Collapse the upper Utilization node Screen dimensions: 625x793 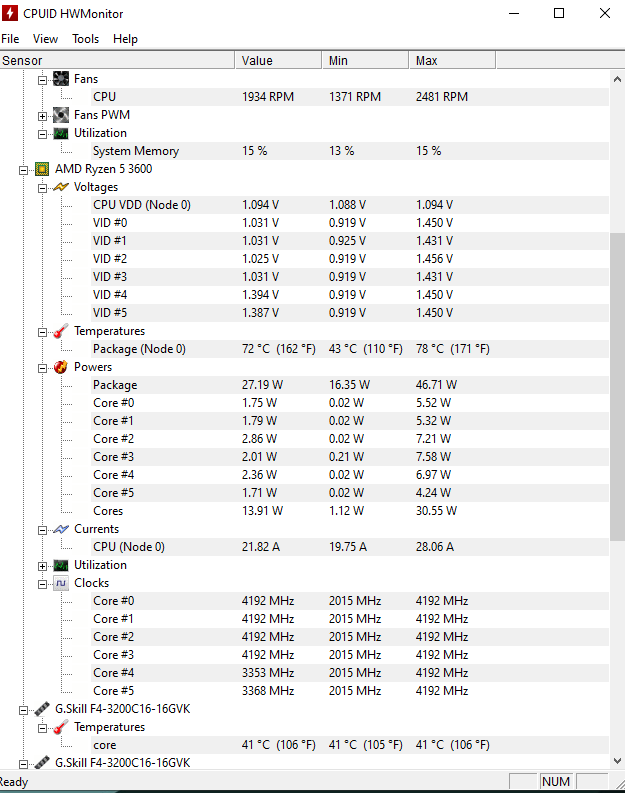[x=42, y=134]
